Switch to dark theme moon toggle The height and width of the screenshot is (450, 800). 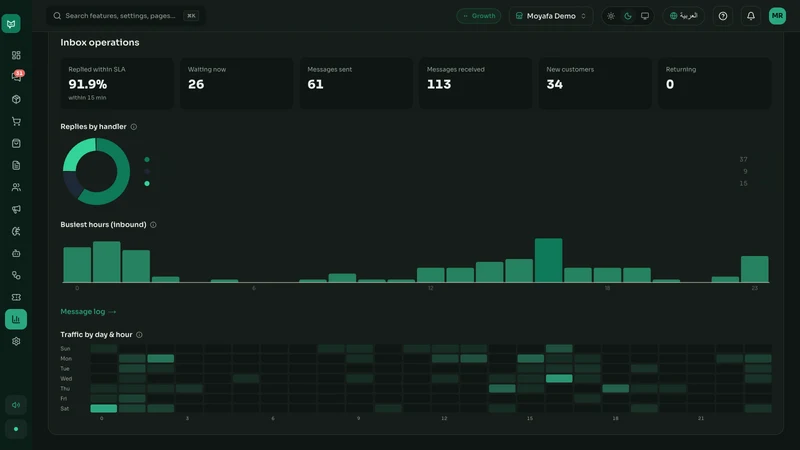click(x=628, y=16)
